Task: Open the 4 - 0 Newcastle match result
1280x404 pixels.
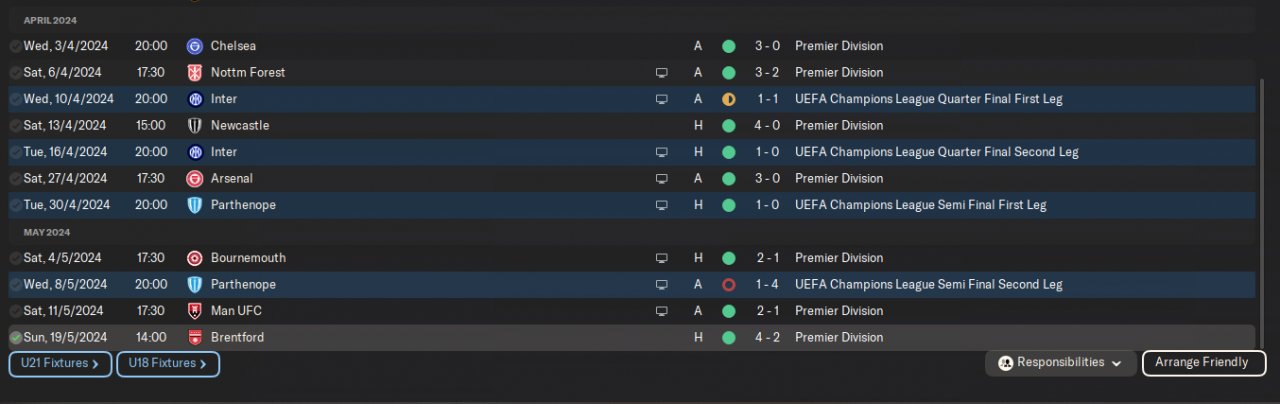Action: (768, 126)
